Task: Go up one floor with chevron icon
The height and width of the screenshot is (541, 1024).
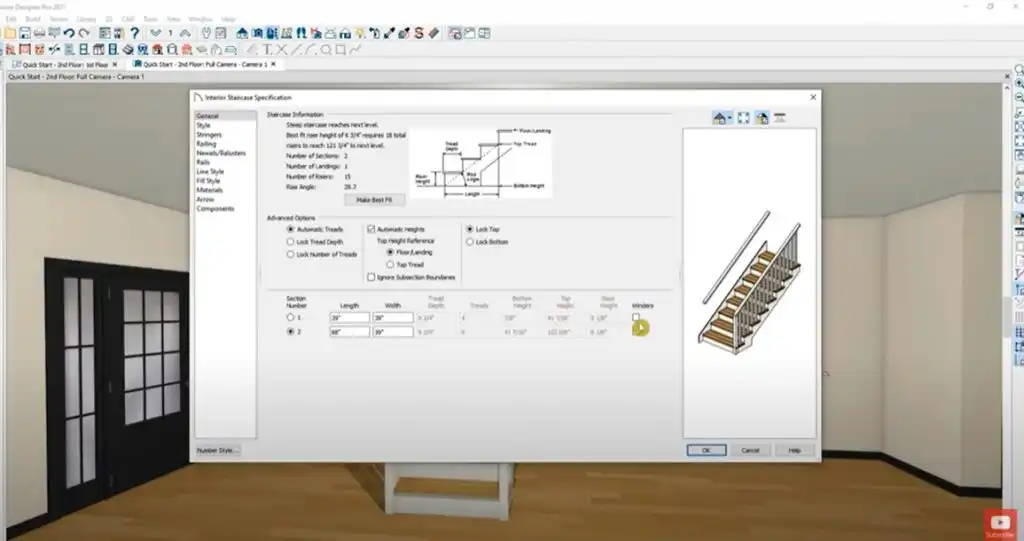Action: click(185, 33)
